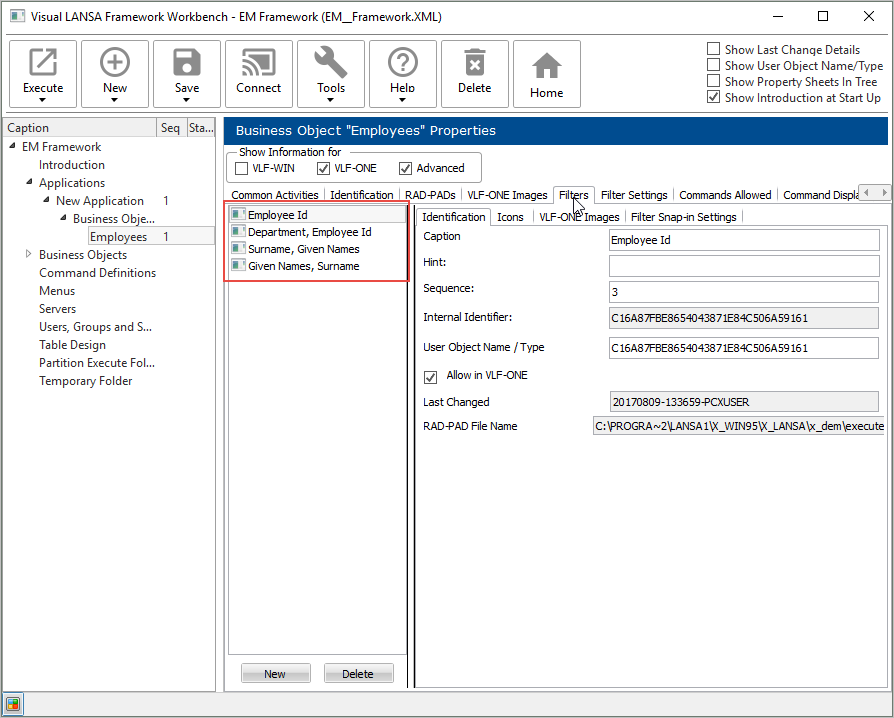
Task: Select Table Design in the tree
Action: [72, 344]
